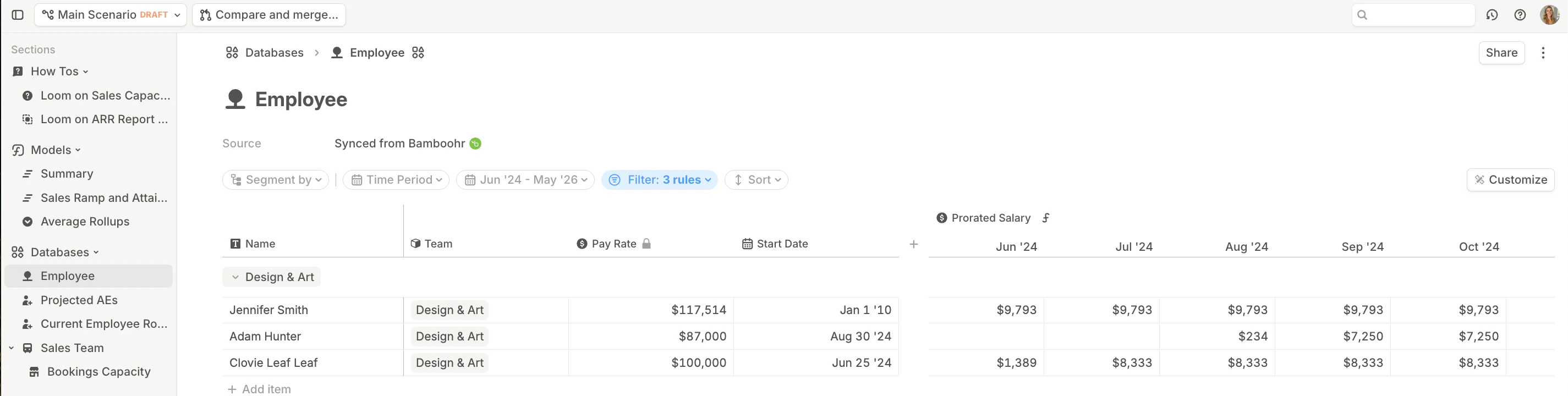Collapse the Design & Art group
This screenshot has width=1568, height=396.
point(235,277)
